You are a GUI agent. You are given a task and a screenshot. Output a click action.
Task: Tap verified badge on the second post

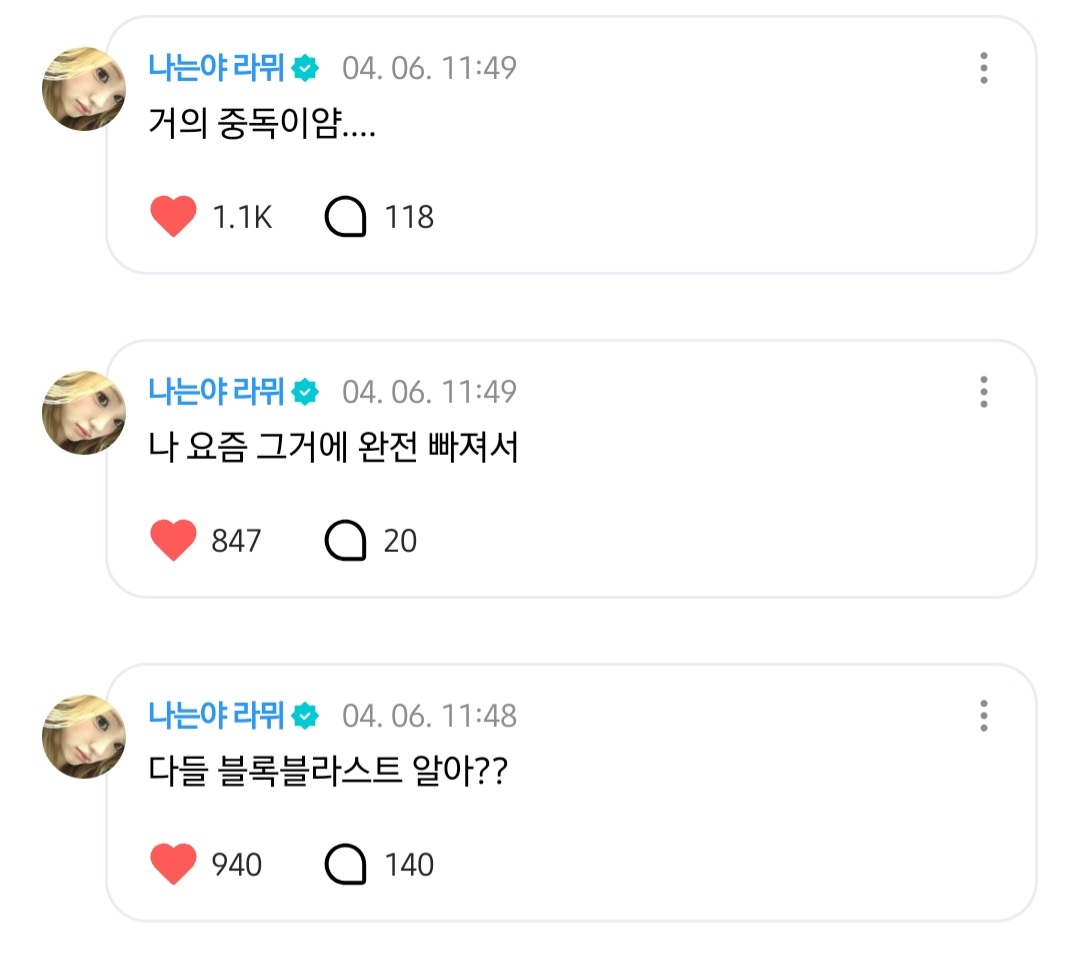[x=305, y=392]
